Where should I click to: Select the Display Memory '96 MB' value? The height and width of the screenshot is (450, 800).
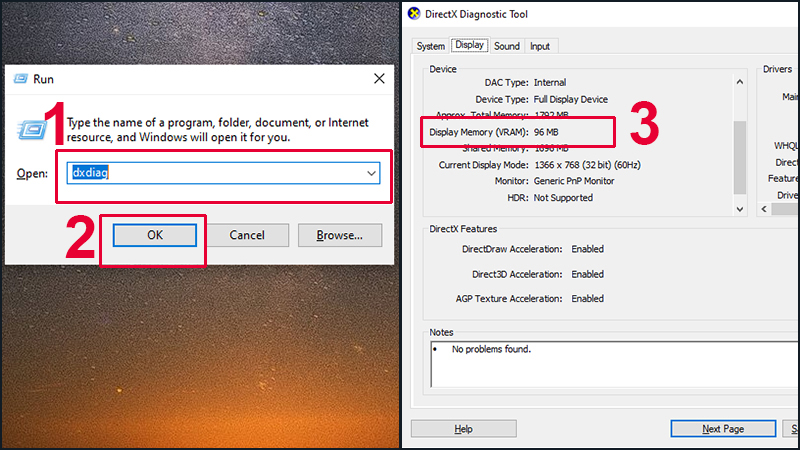click(546, 132)
